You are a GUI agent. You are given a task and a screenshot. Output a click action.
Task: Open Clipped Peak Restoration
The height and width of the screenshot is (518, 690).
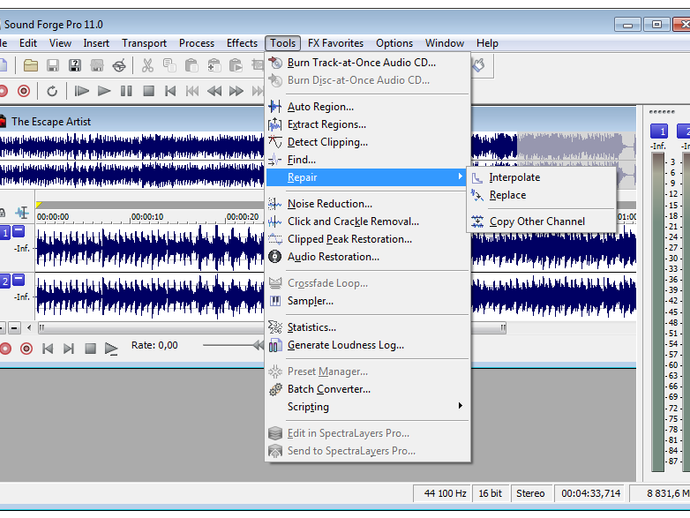click(x=368, y=239)
